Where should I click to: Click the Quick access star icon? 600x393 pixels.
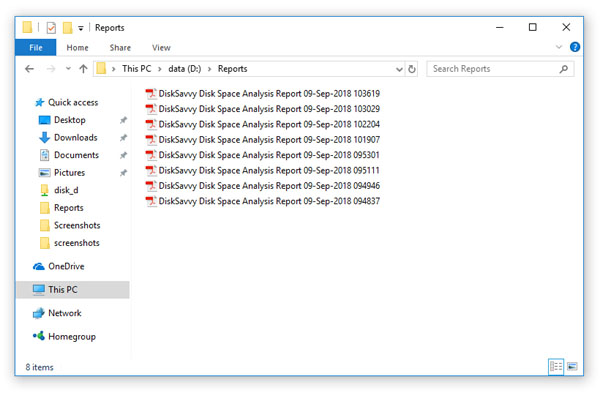point(39,102)
